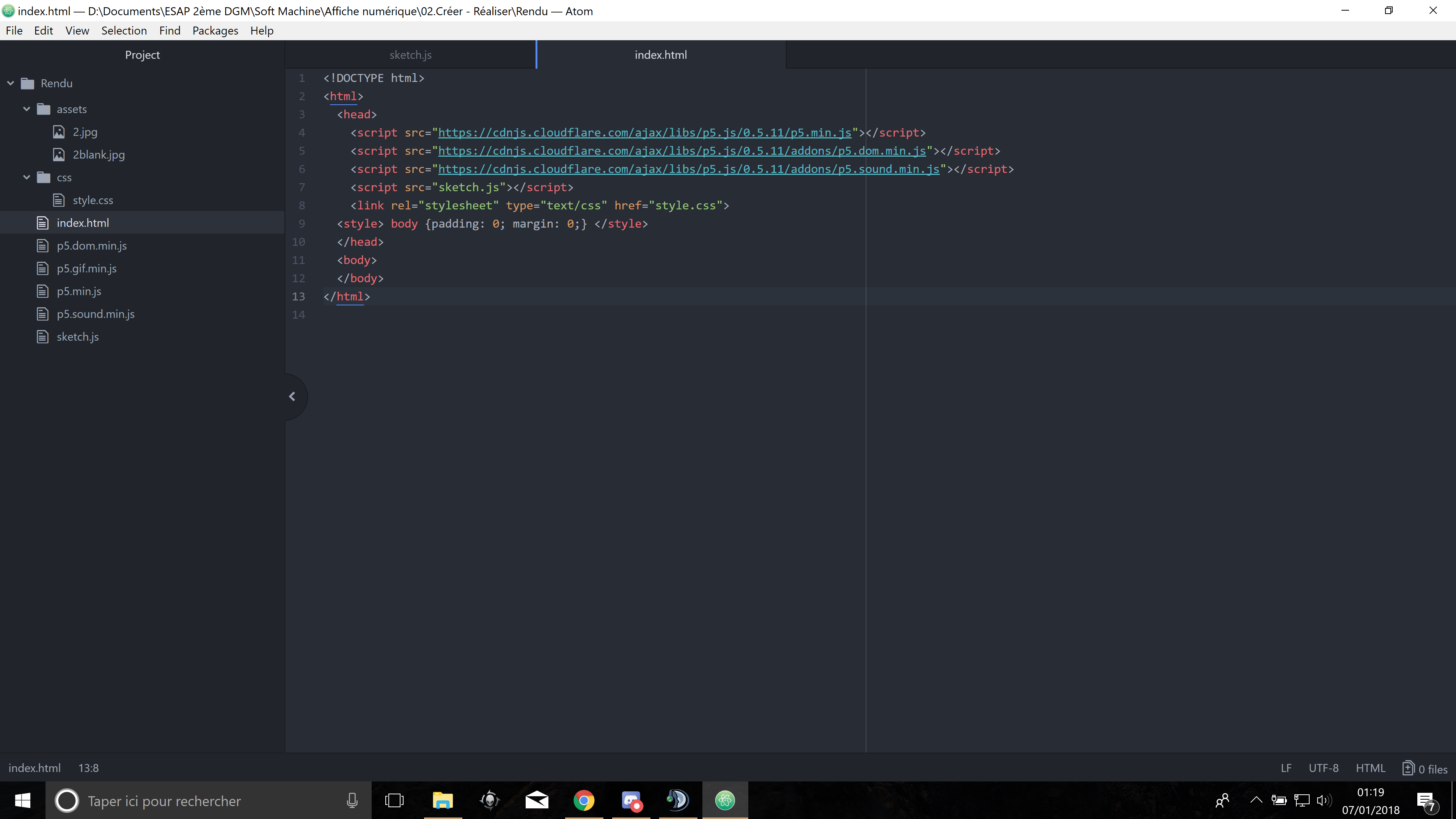1456x819 pixels.
Task: Open the Packages menu
Action: [x=215, y=30]
